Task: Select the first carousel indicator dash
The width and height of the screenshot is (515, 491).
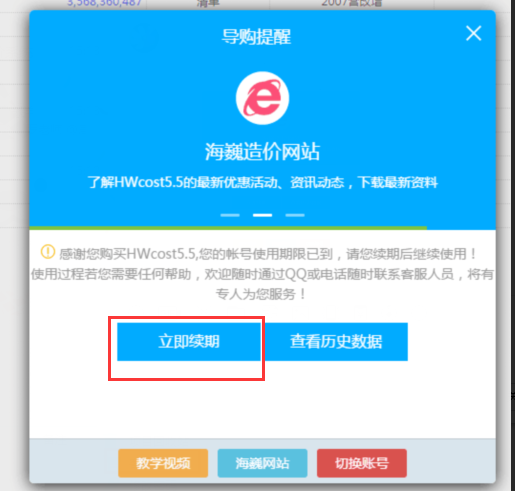Action: 230,215
